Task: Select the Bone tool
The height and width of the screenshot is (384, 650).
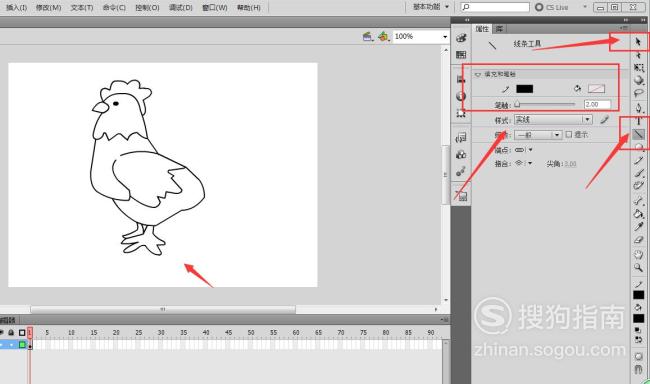Action: click(x=638, y=201)
